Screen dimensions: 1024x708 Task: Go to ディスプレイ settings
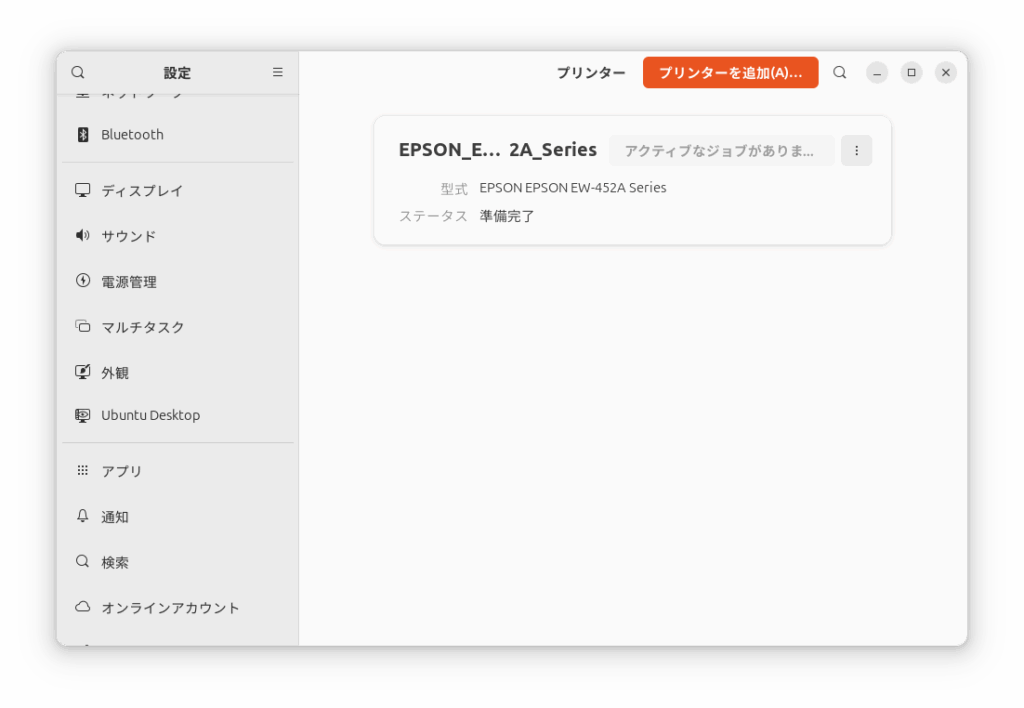178,191
